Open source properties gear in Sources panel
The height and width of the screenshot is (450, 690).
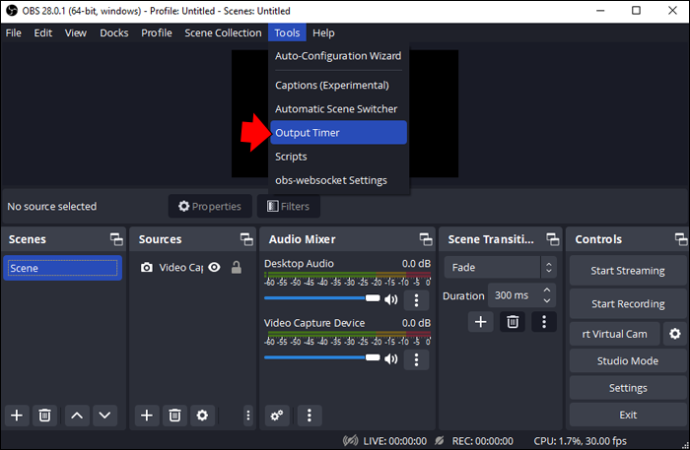(202, 415)
